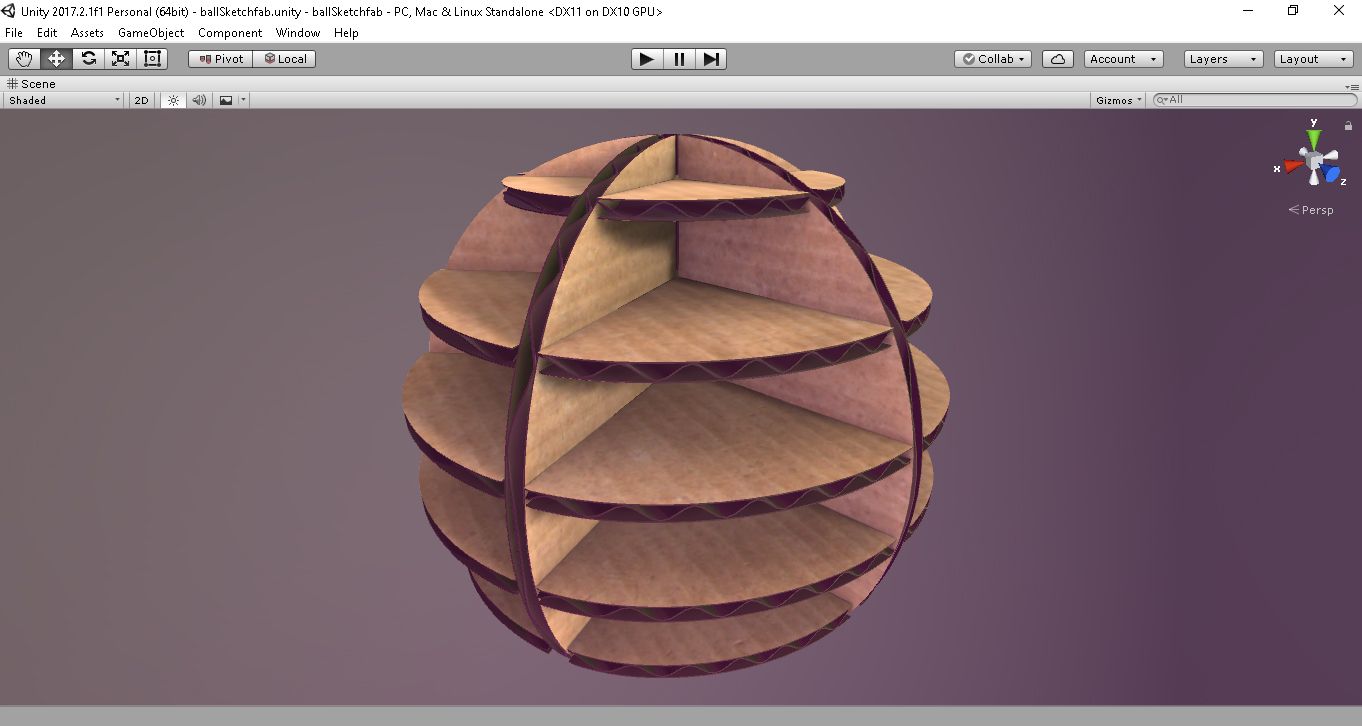Image resolution: width=1362 pixels, height=726 pixels.
Task: Select the Rotate tool
Action: pyautogui.click(x=89, y=59)
